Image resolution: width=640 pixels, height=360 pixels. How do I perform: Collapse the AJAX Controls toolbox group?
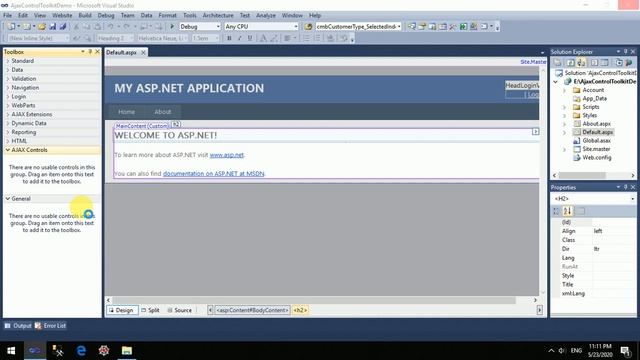pos(8,150)
